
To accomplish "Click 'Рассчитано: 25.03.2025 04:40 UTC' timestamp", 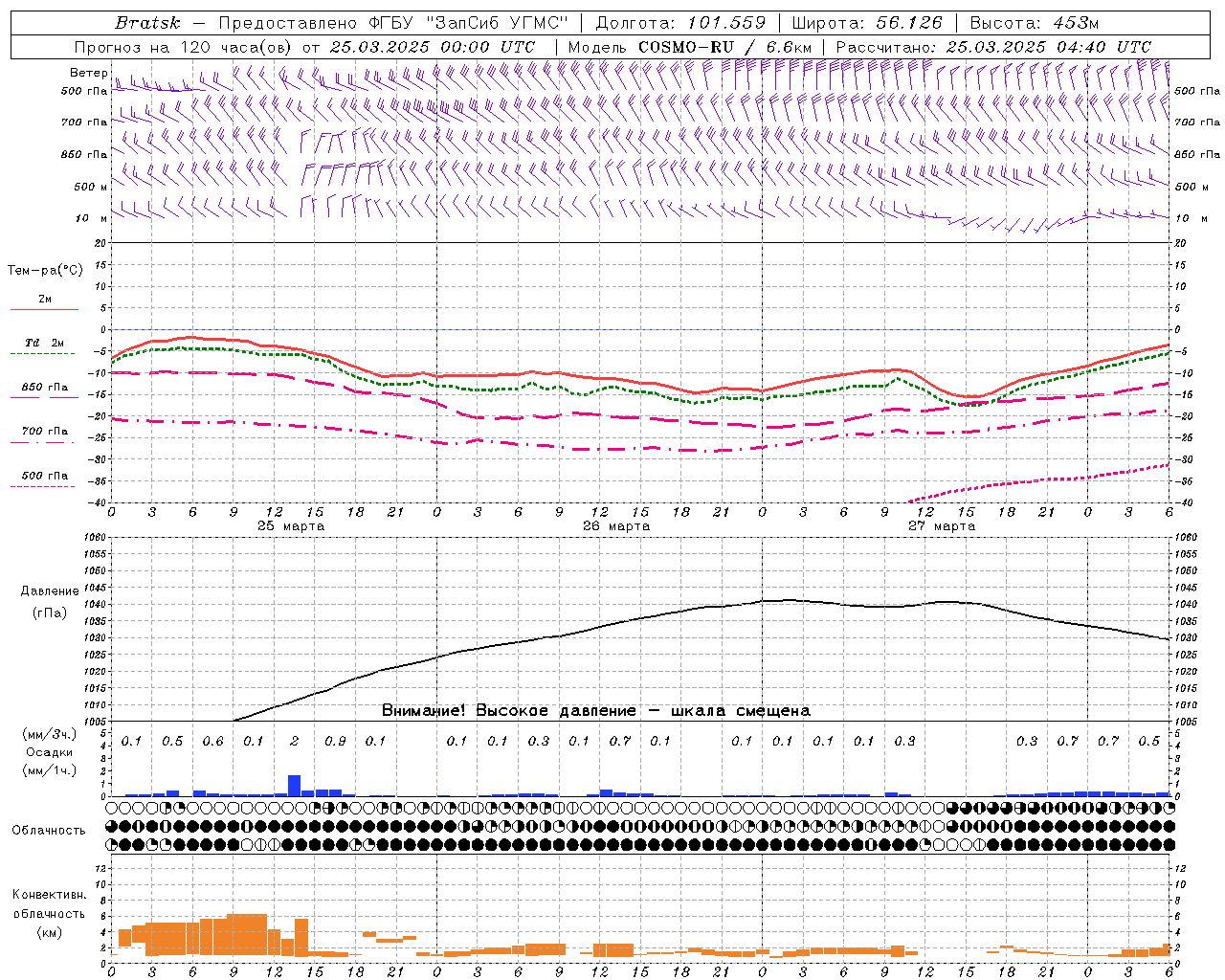I will tap(993, 47).
